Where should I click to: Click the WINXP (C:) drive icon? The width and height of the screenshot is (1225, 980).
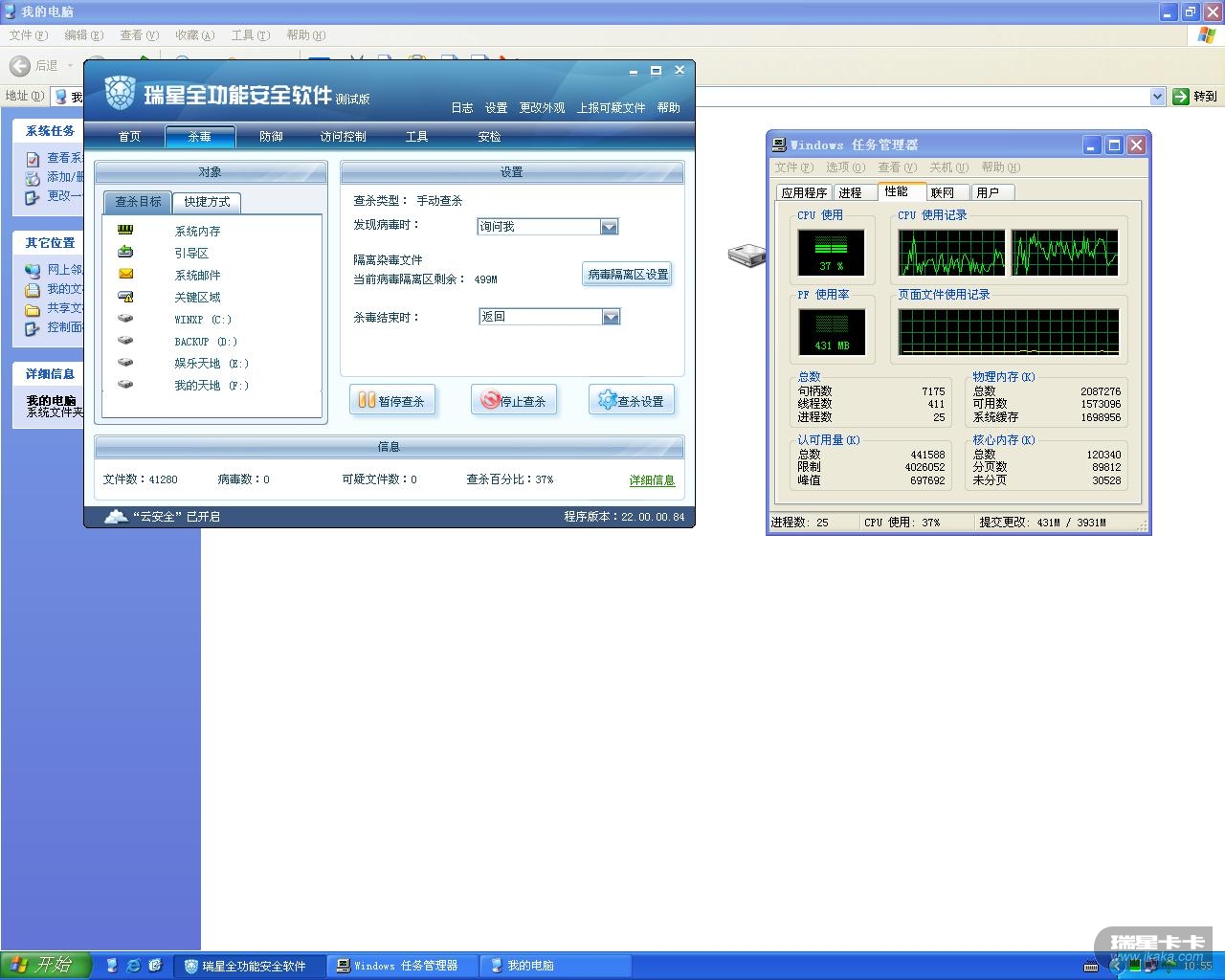click(125, 318)
